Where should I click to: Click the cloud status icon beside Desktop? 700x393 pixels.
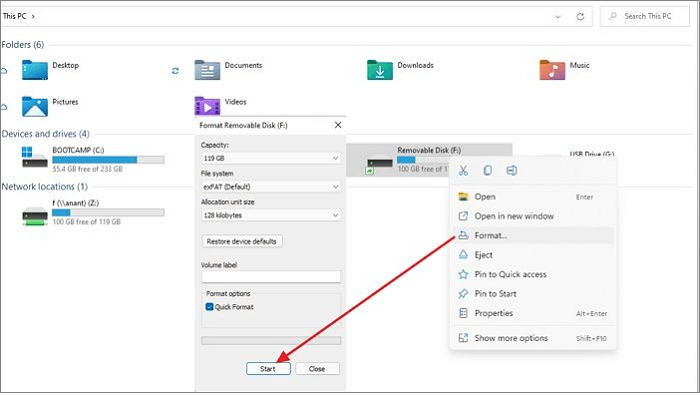[4, 71]
